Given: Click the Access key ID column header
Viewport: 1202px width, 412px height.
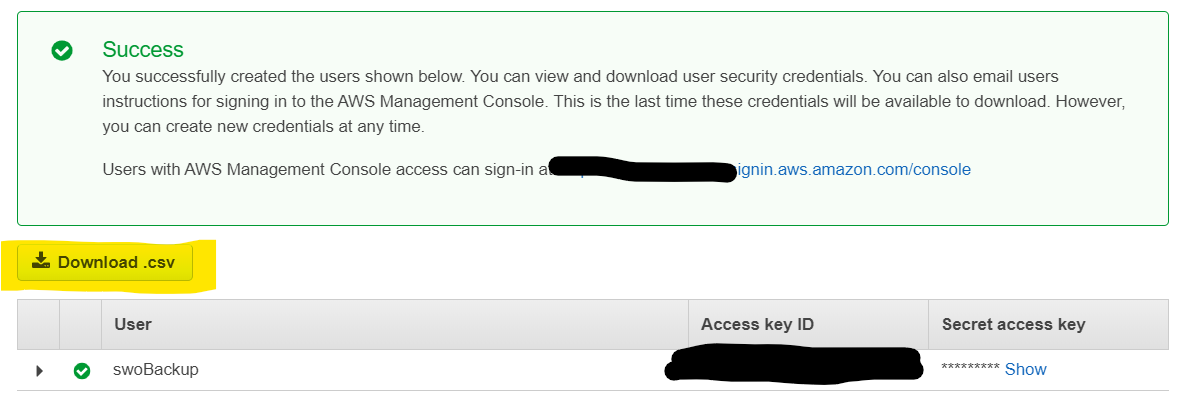Looking at the screenshot, I should (758, 324).
